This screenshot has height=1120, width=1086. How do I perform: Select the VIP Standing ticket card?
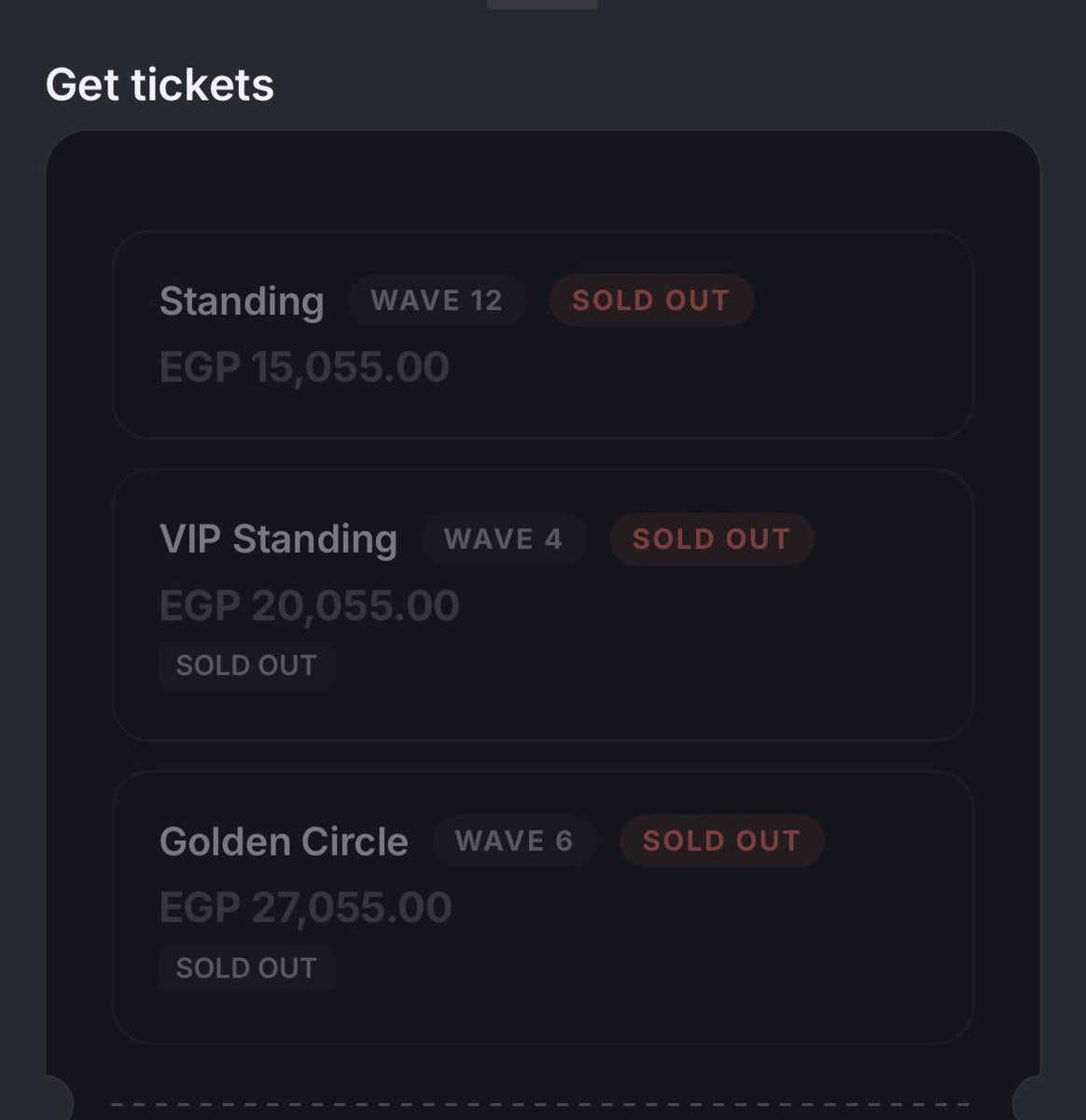543,605
